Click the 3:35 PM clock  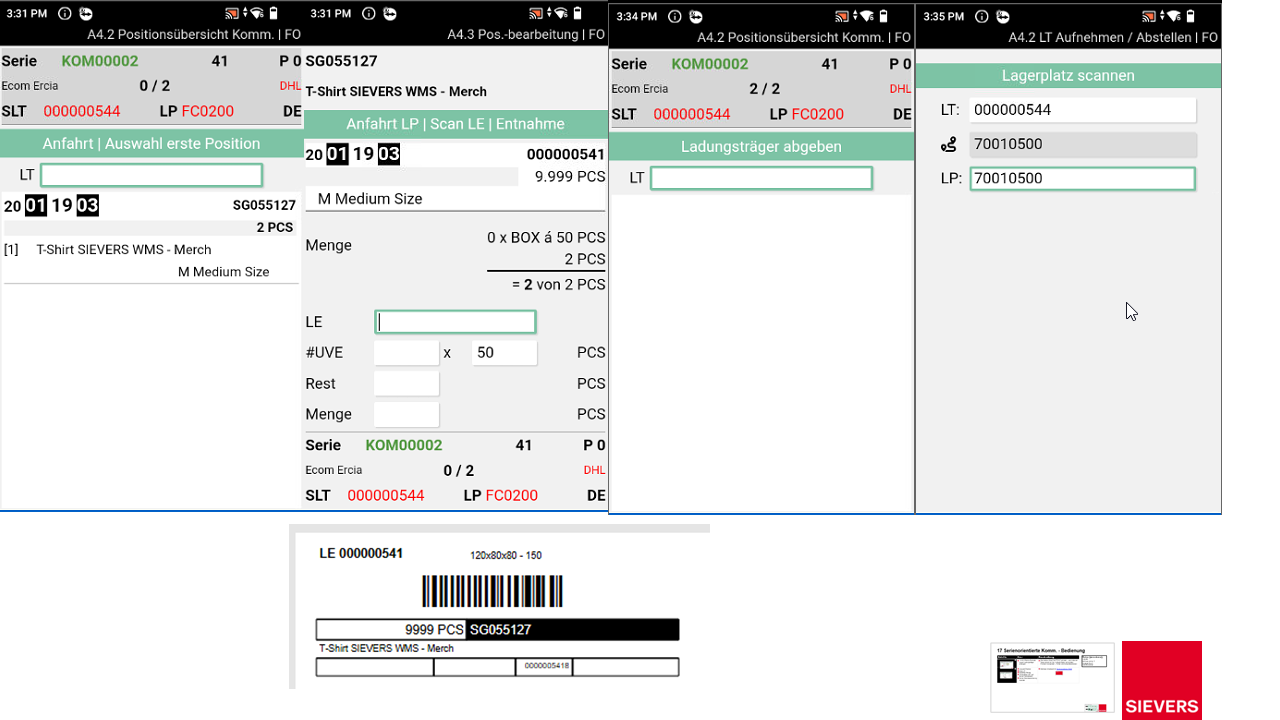tap(945, 17)
